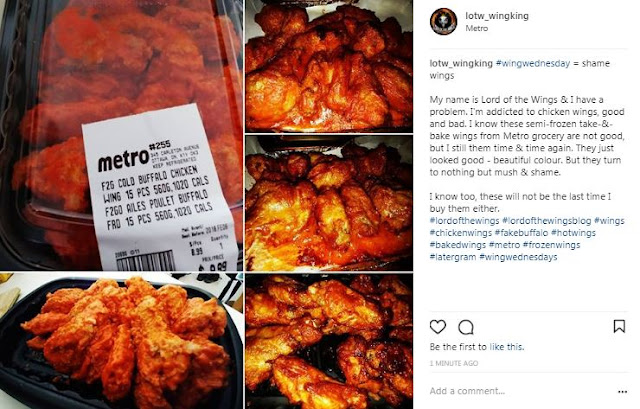Open the Metro location link
Viewport: 640px width, 409px height.
476,28
